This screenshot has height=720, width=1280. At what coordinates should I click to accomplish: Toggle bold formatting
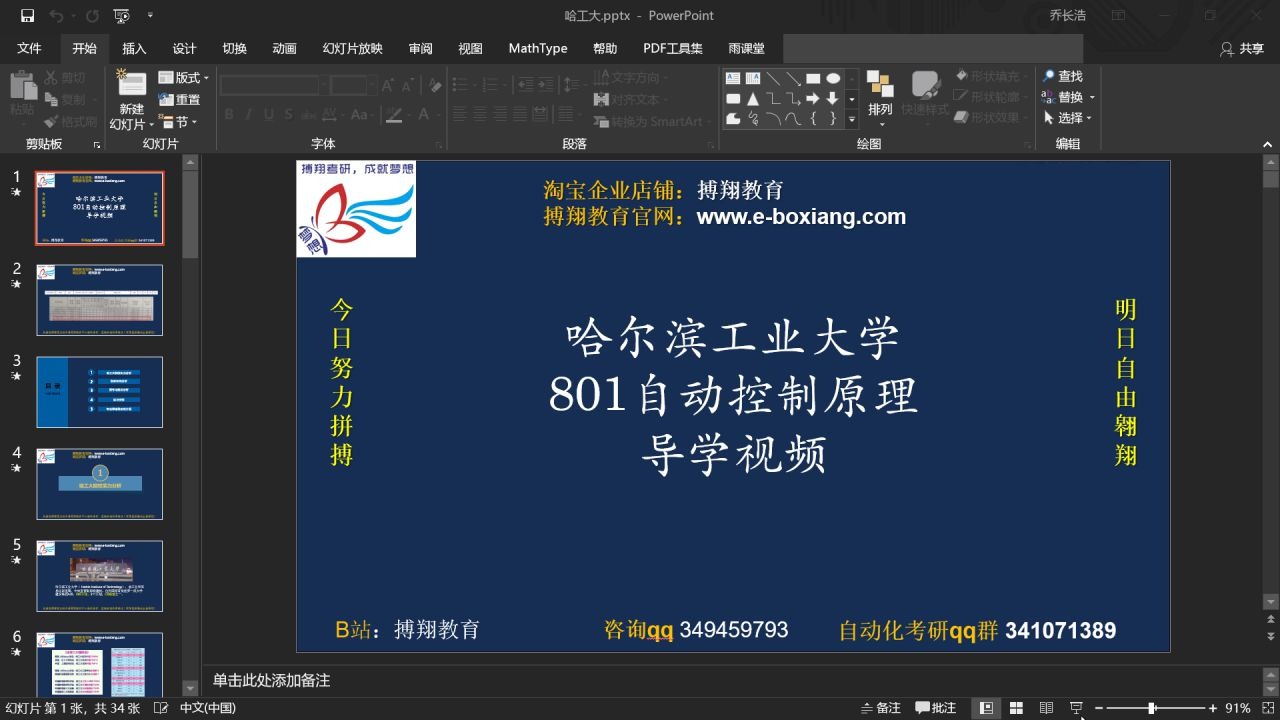pyautogui.click(x=229, y=114)
